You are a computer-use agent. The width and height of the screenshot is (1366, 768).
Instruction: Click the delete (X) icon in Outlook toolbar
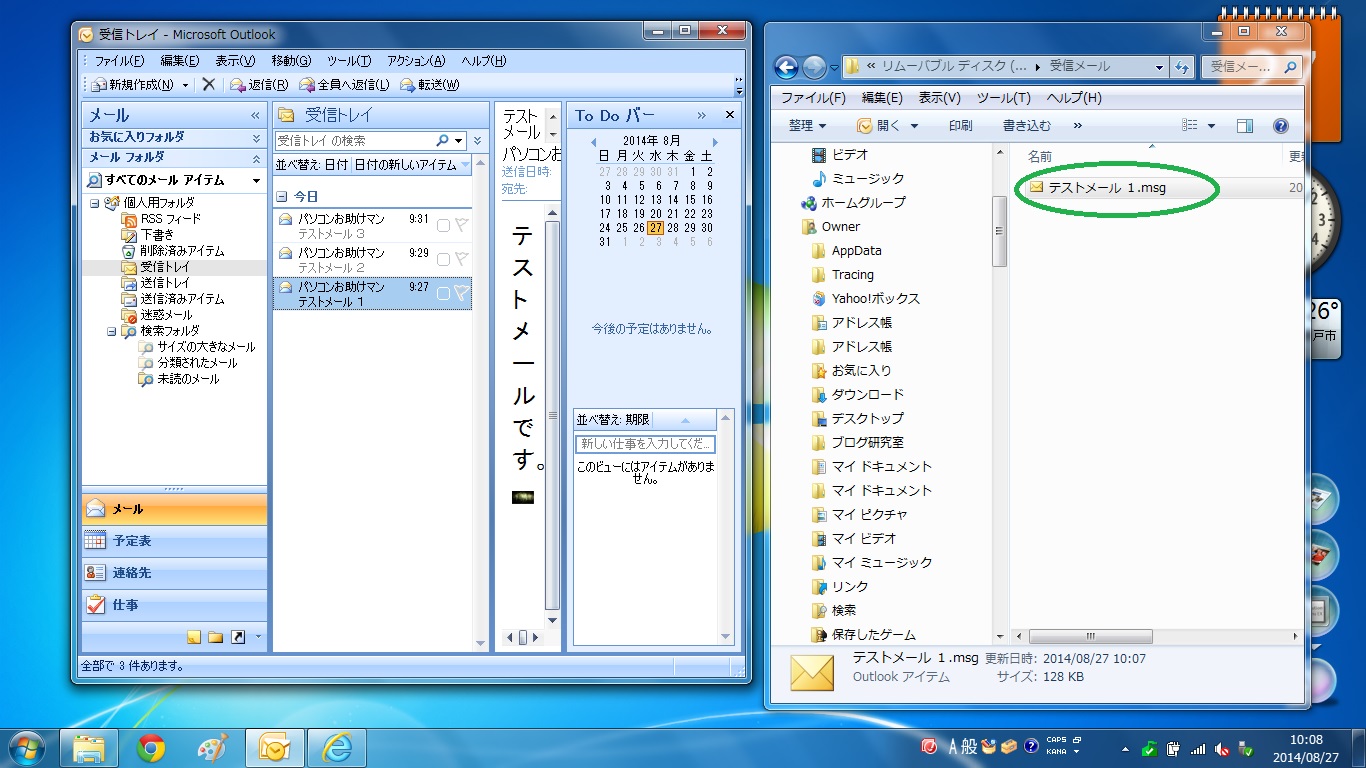[x=208, y=85]
